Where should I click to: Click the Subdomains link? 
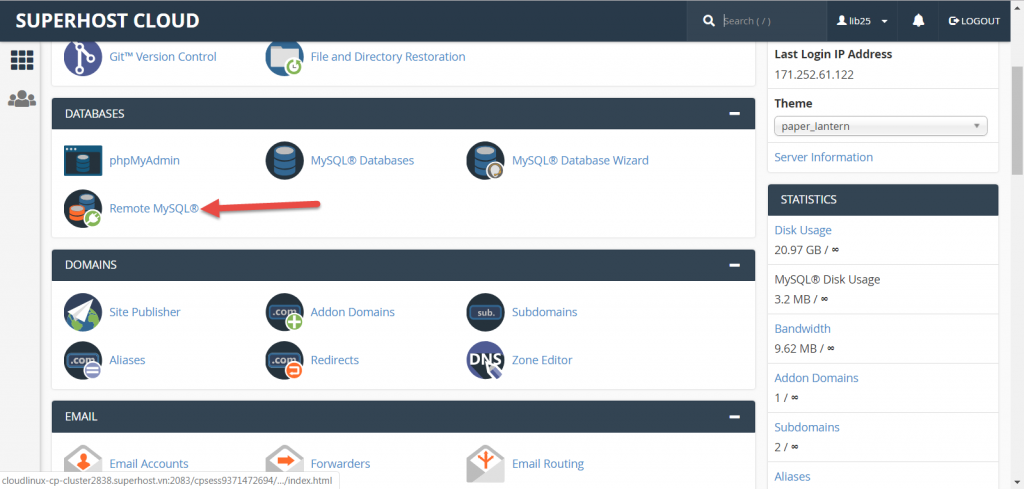click(544, 312)
